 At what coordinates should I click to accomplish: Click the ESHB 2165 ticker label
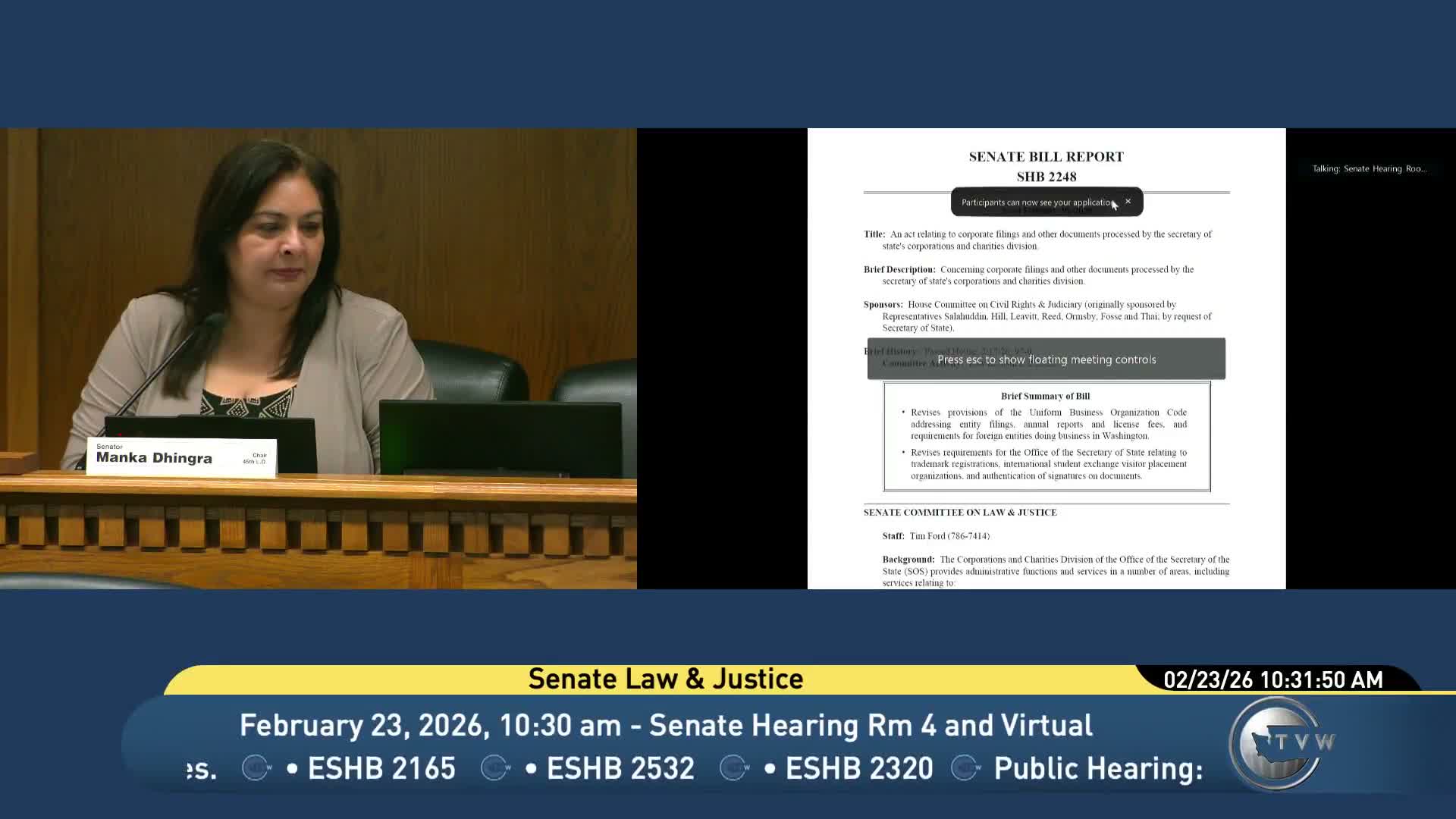click(381, 768)
